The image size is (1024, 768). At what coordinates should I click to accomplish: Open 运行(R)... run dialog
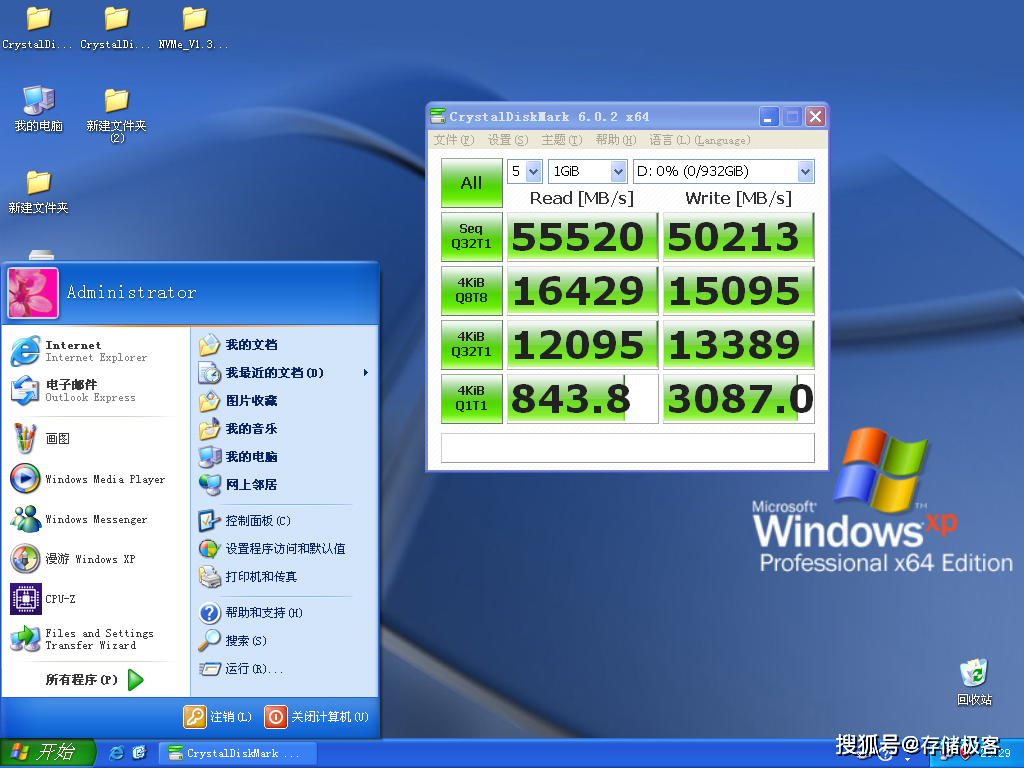[x=284, y=669]
